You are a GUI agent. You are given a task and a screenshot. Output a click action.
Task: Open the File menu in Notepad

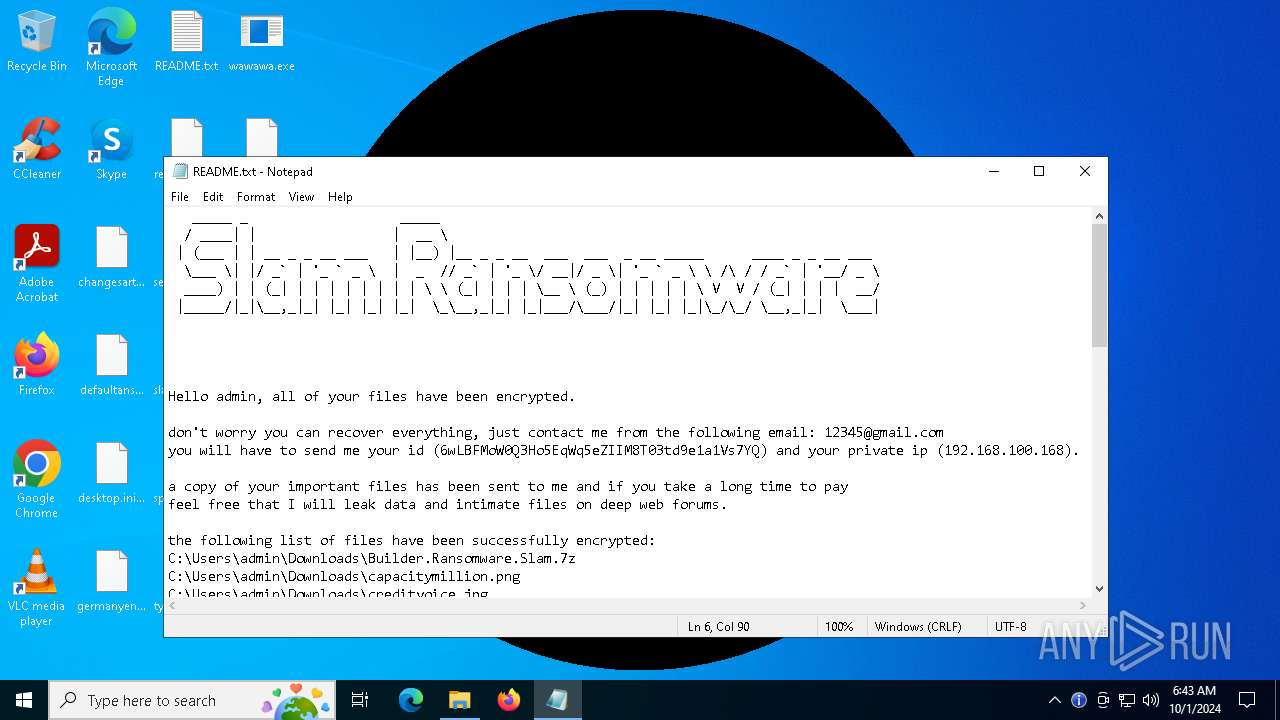pyautogui.click(x=180, y=197)
